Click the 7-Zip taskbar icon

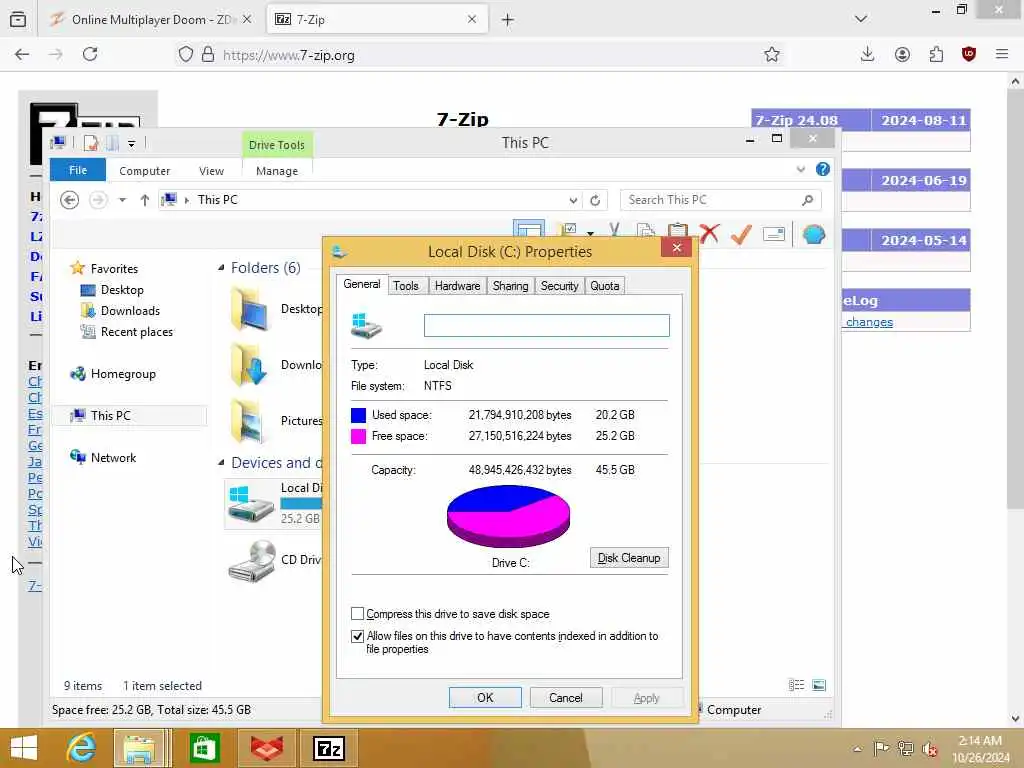[328, 748]
